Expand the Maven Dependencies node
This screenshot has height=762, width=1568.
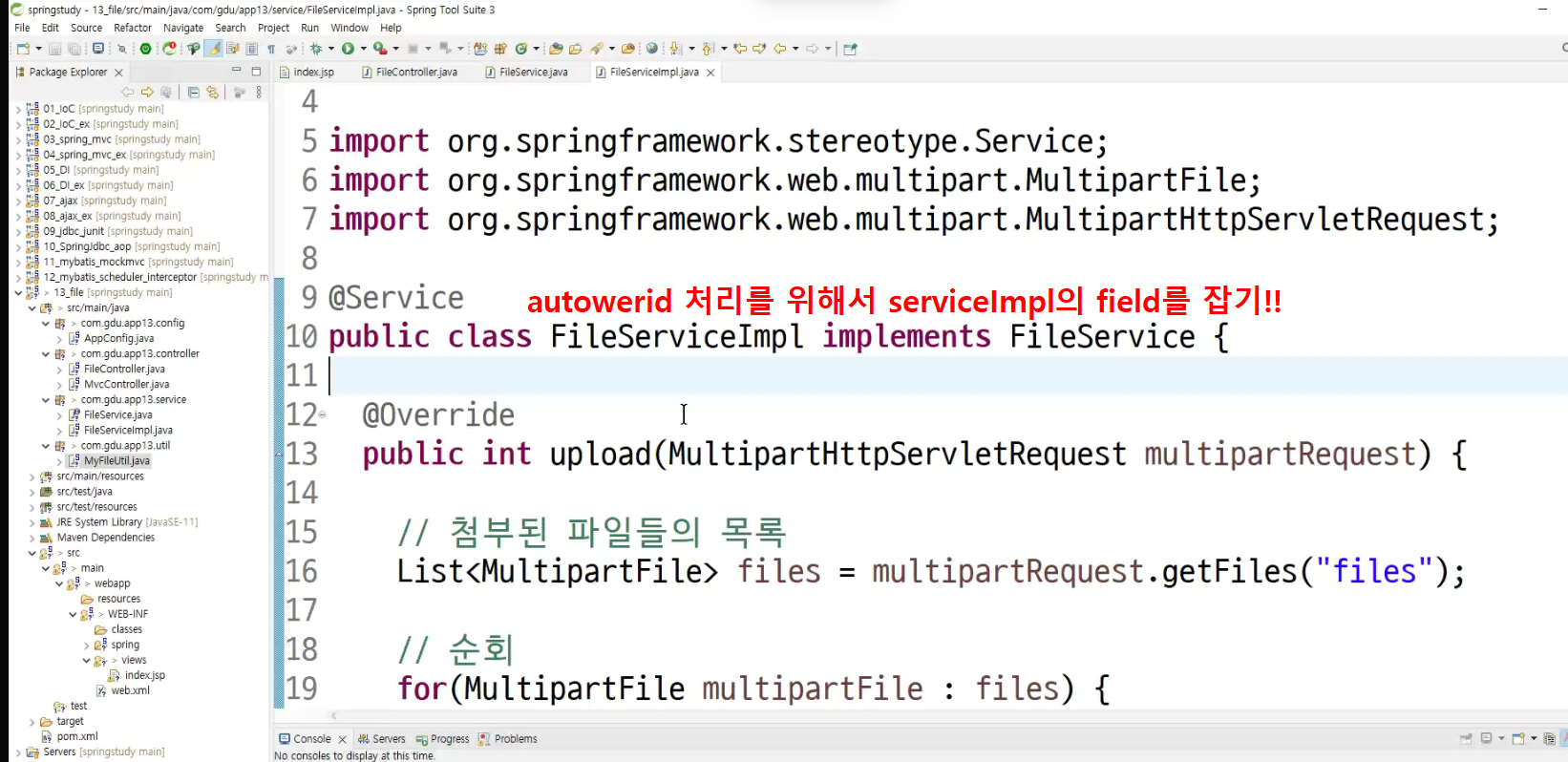32,538
